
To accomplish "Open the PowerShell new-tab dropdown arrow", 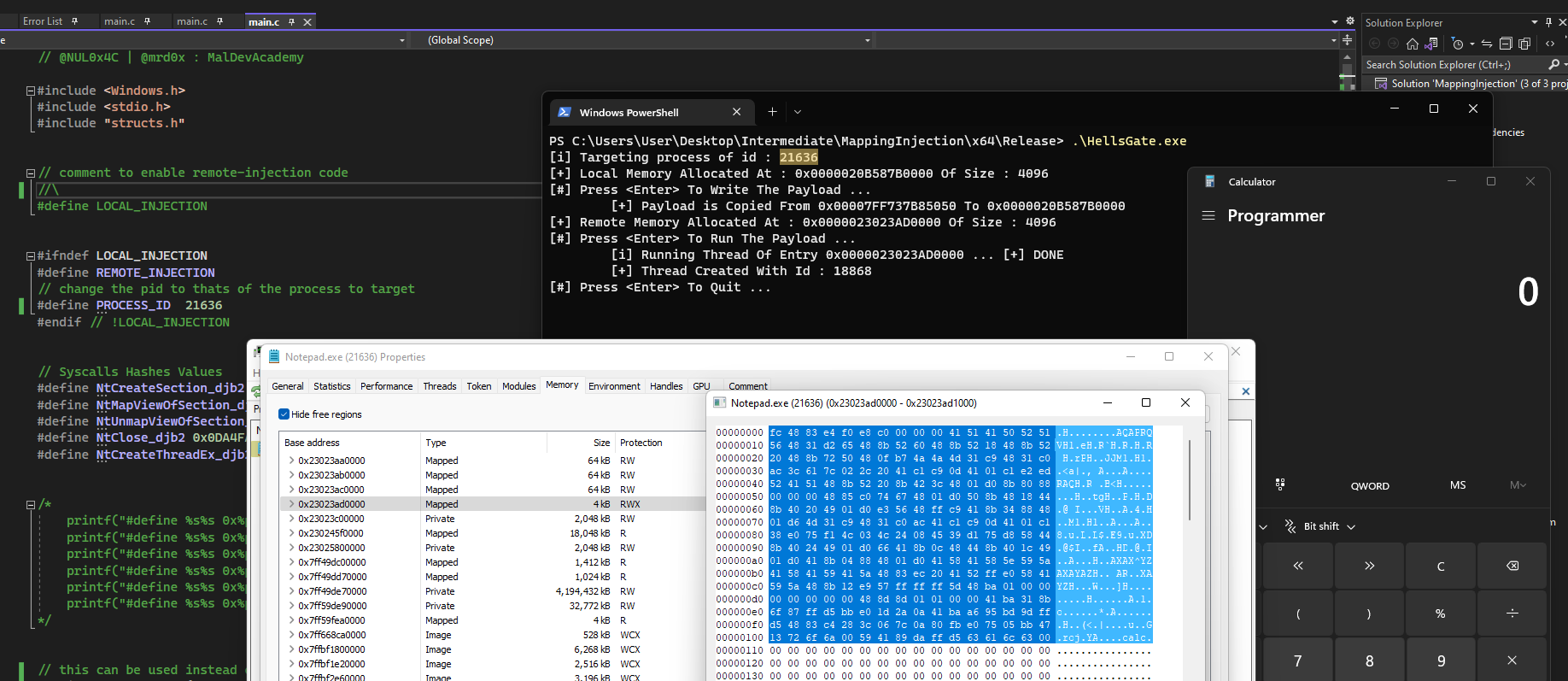I will [x=798, y=112].
